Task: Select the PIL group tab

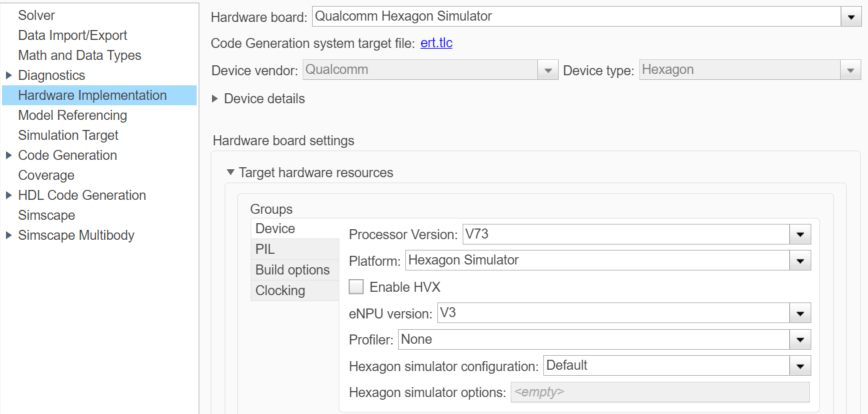Action: click(265, 249)
